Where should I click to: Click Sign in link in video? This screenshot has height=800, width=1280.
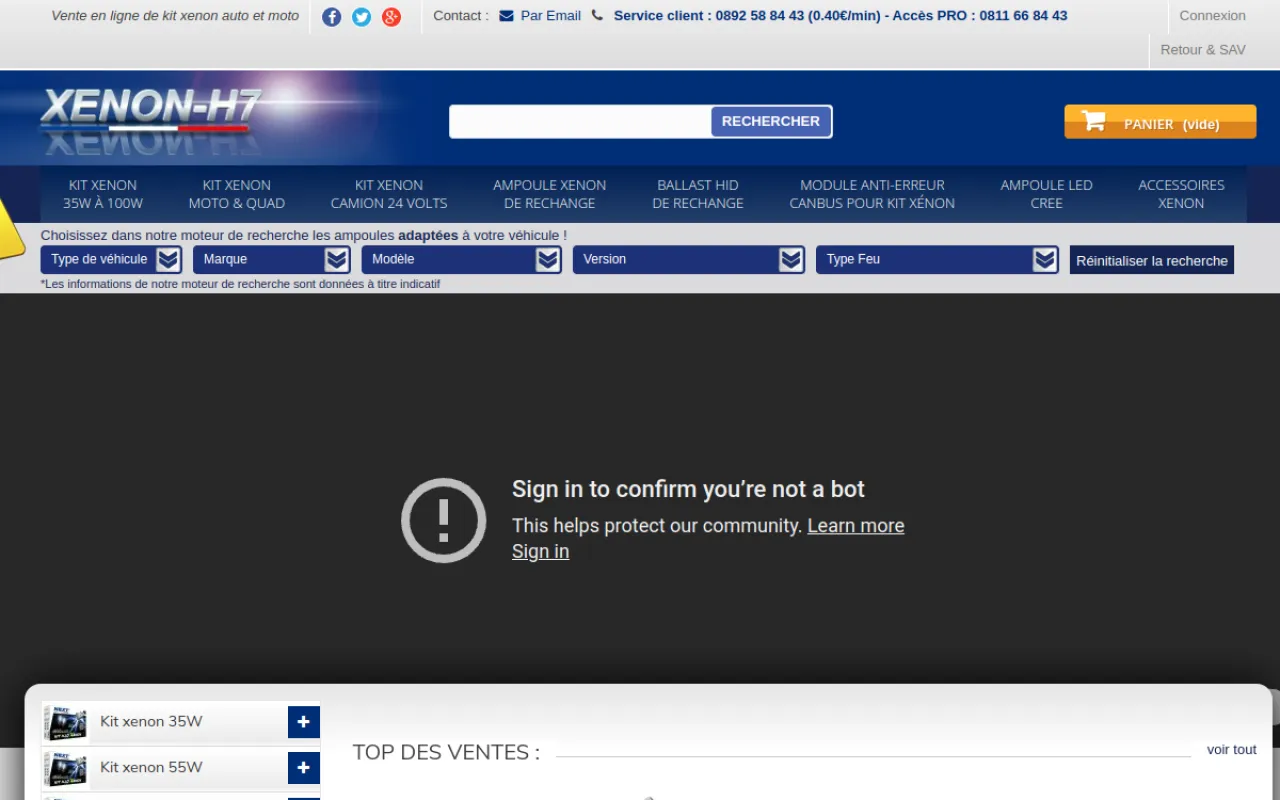coord(540,552)
